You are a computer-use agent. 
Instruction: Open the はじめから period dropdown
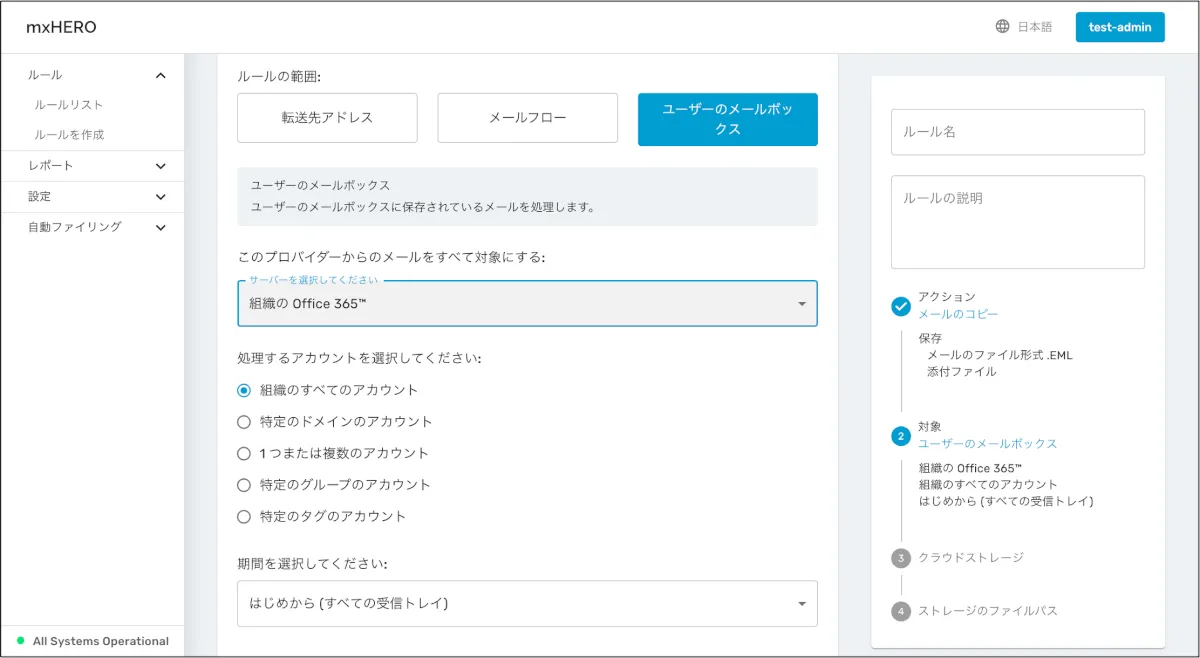527,604
